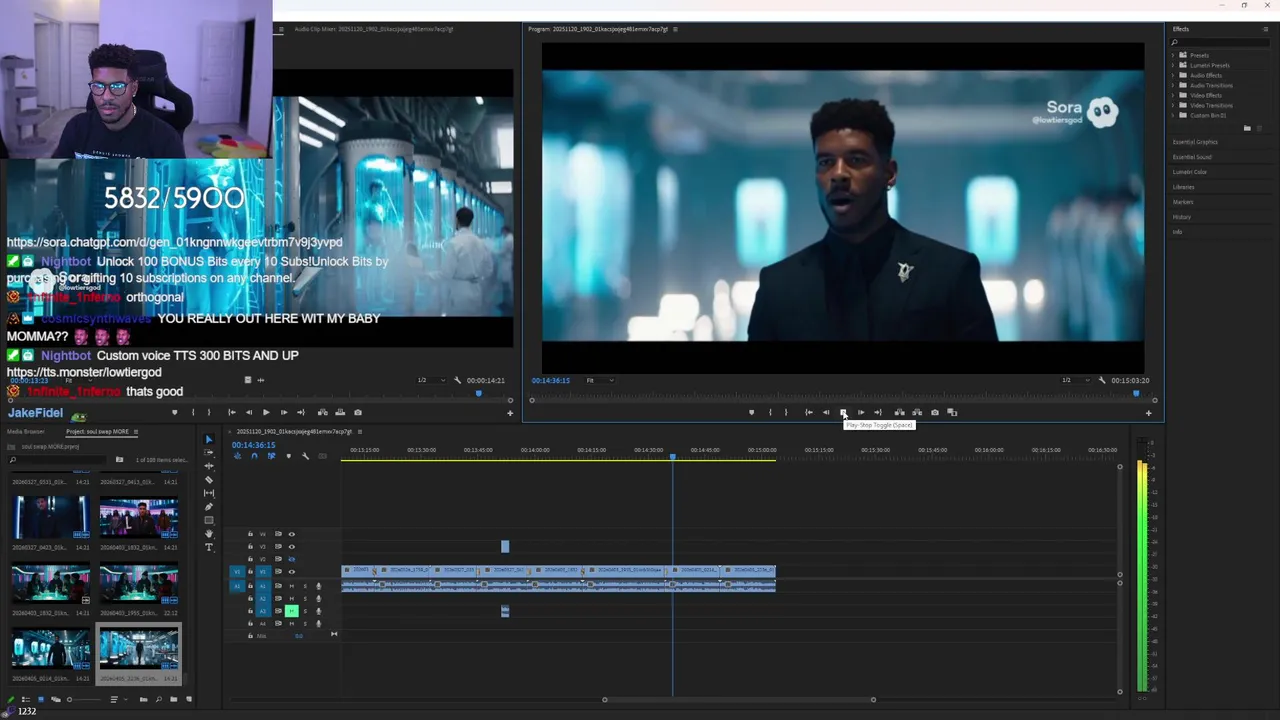This screenshot has height=720, width=1280.
Task: Step forward one frame in Program monitor
Action: tap(861, 412)
